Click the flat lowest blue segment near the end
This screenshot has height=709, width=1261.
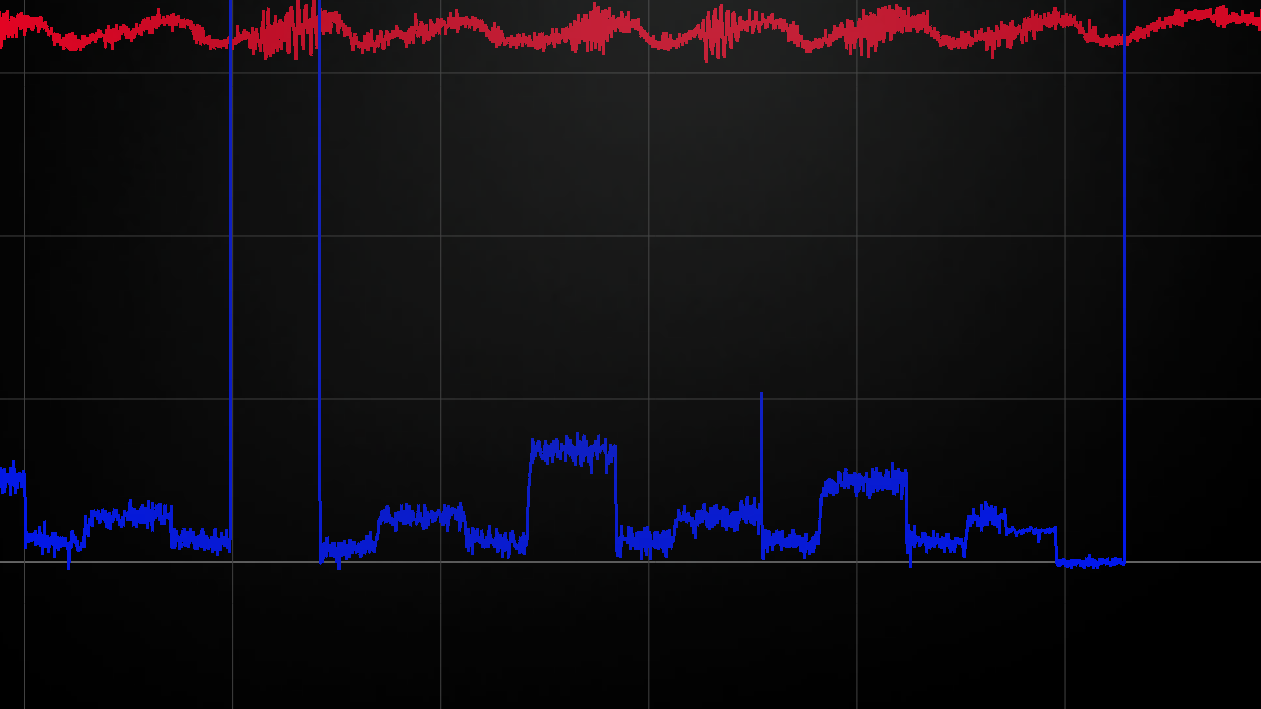pyautogui.click(x=1090, y=563)
